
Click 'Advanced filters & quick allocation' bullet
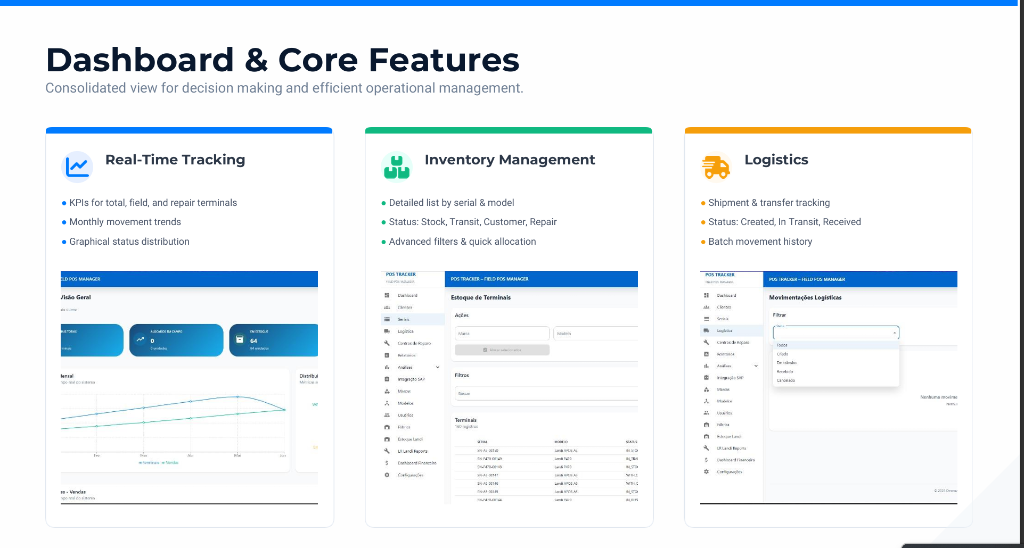tap(462, 242)
